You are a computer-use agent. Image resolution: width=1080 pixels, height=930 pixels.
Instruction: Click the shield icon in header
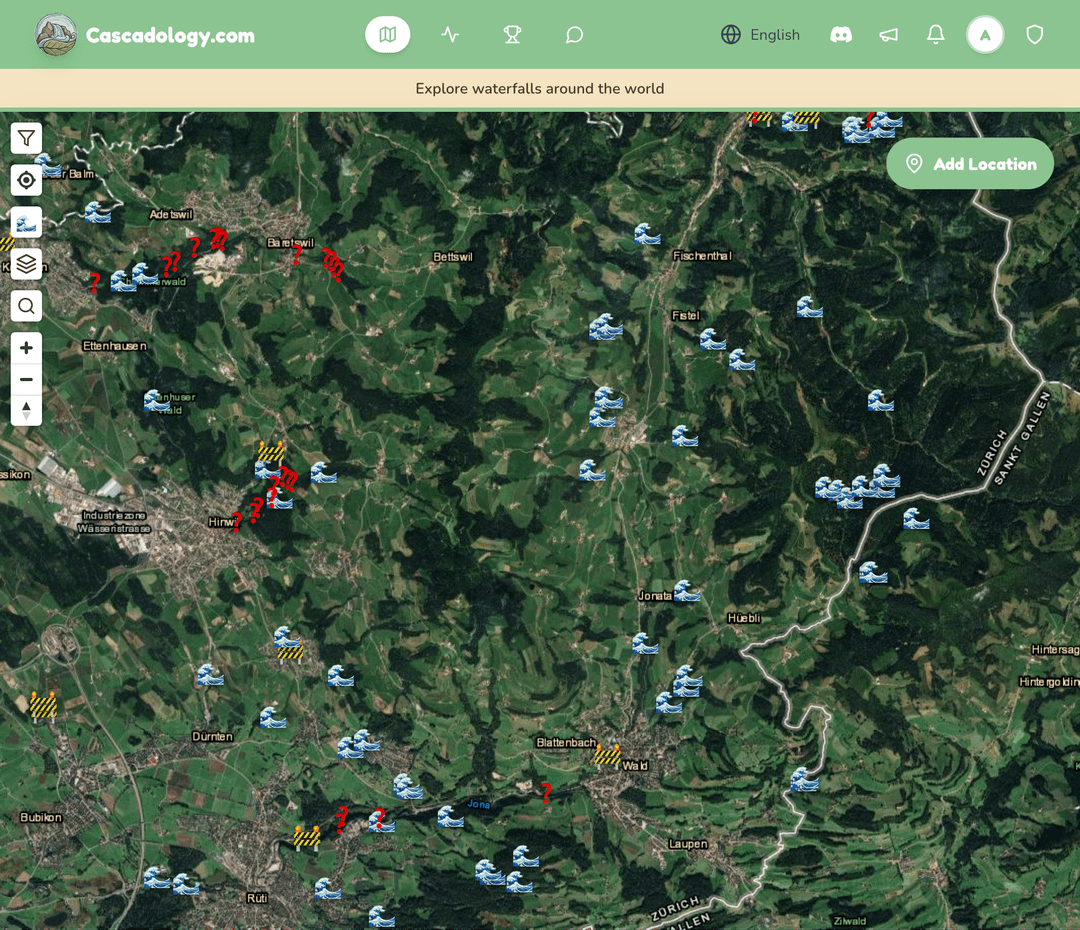pyautogui.click(x=1035, y=35)
